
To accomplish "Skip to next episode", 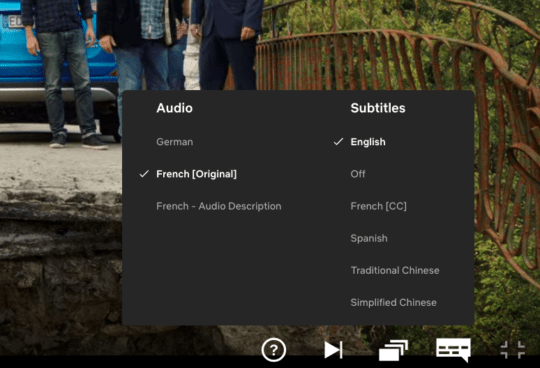I will tap(333, 350).
